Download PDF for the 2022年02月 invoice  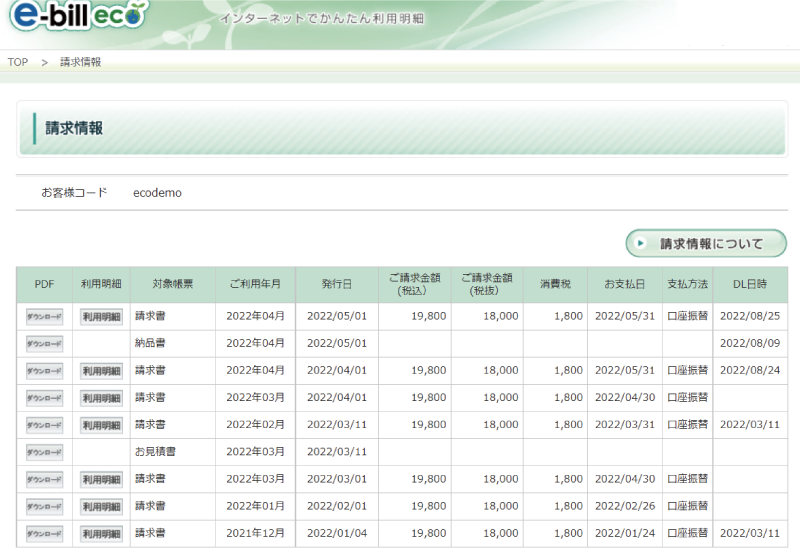coord(44,424)
